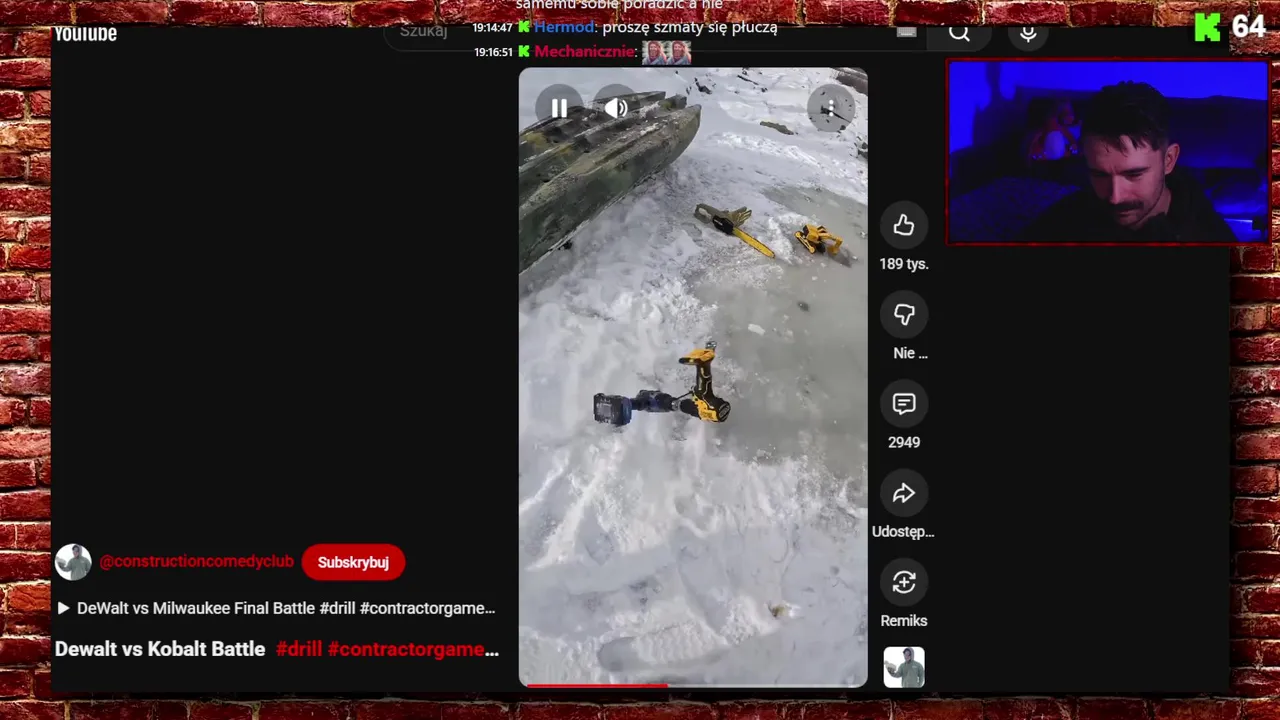Start voice search with microphone icon

[x=1028, y=33]
